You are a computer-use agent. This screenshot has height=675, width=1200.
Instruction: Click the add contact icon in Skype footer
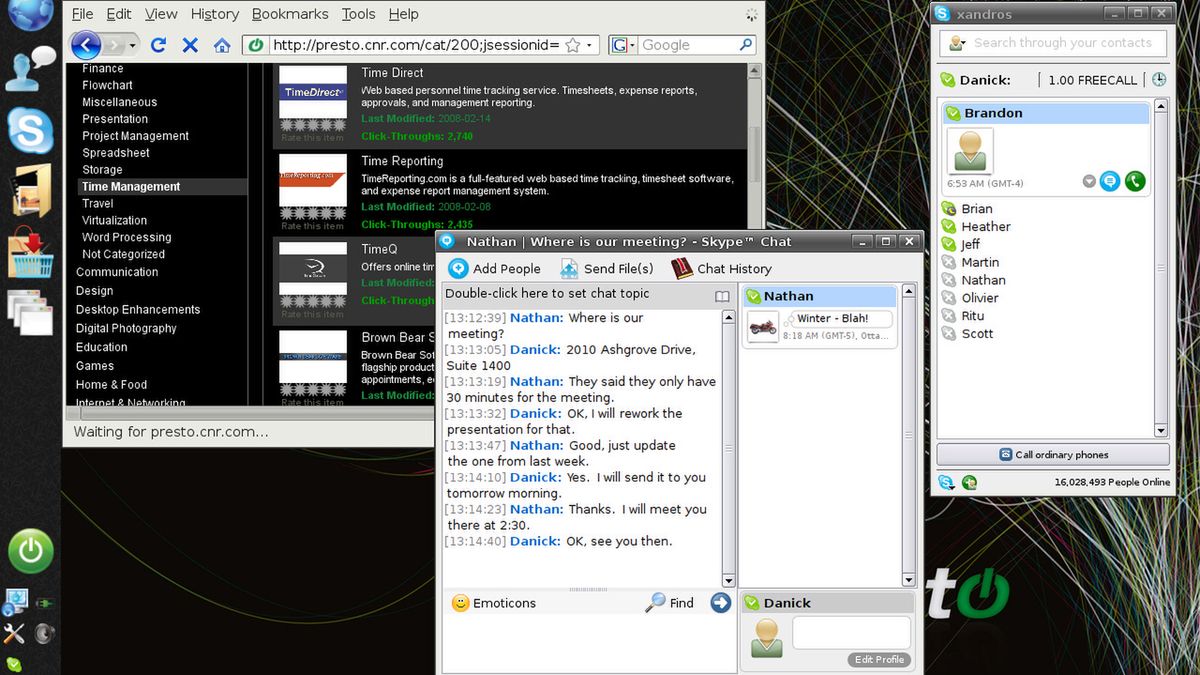(x=969, y=482)
